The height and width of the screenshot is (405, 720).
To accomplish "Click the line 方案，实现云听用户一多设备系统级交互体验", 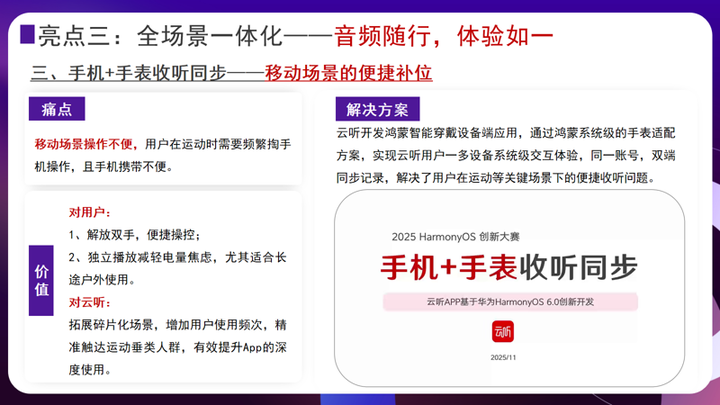I will [x=457, y=156].
